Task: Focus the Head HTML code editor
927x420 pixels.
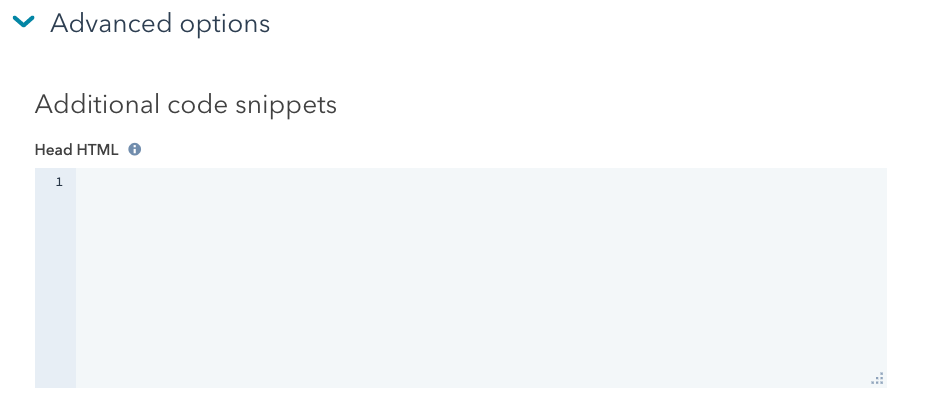Action: 480,278
